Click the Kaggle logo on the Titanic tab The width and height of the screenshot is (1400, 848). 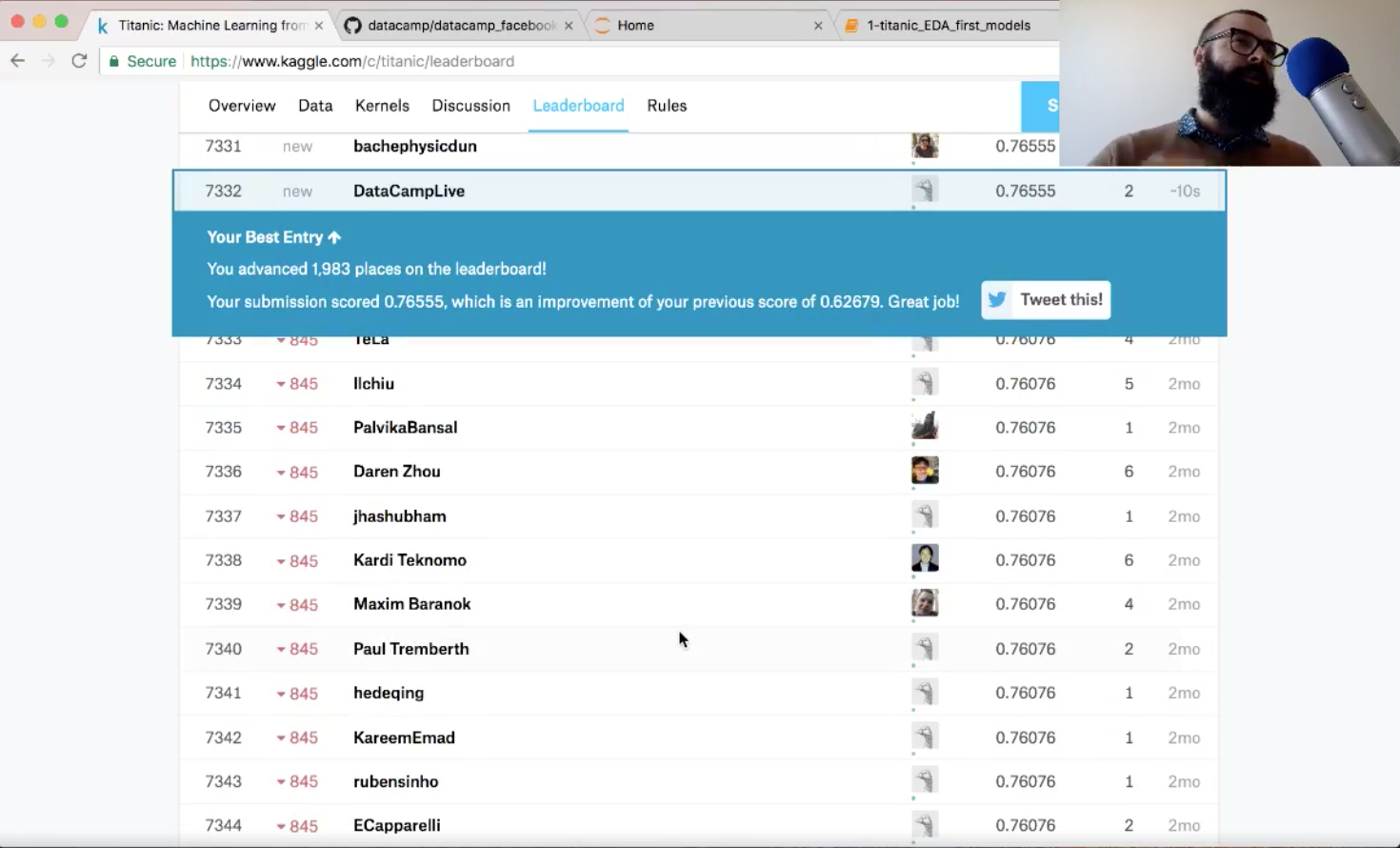(x=102, y=26)
